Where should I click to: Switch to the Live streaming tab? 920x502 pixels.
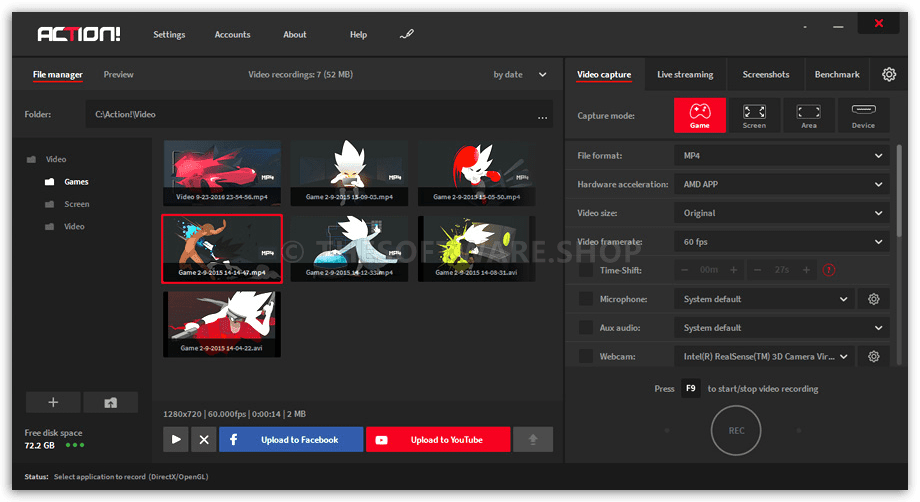click(685, 74)
